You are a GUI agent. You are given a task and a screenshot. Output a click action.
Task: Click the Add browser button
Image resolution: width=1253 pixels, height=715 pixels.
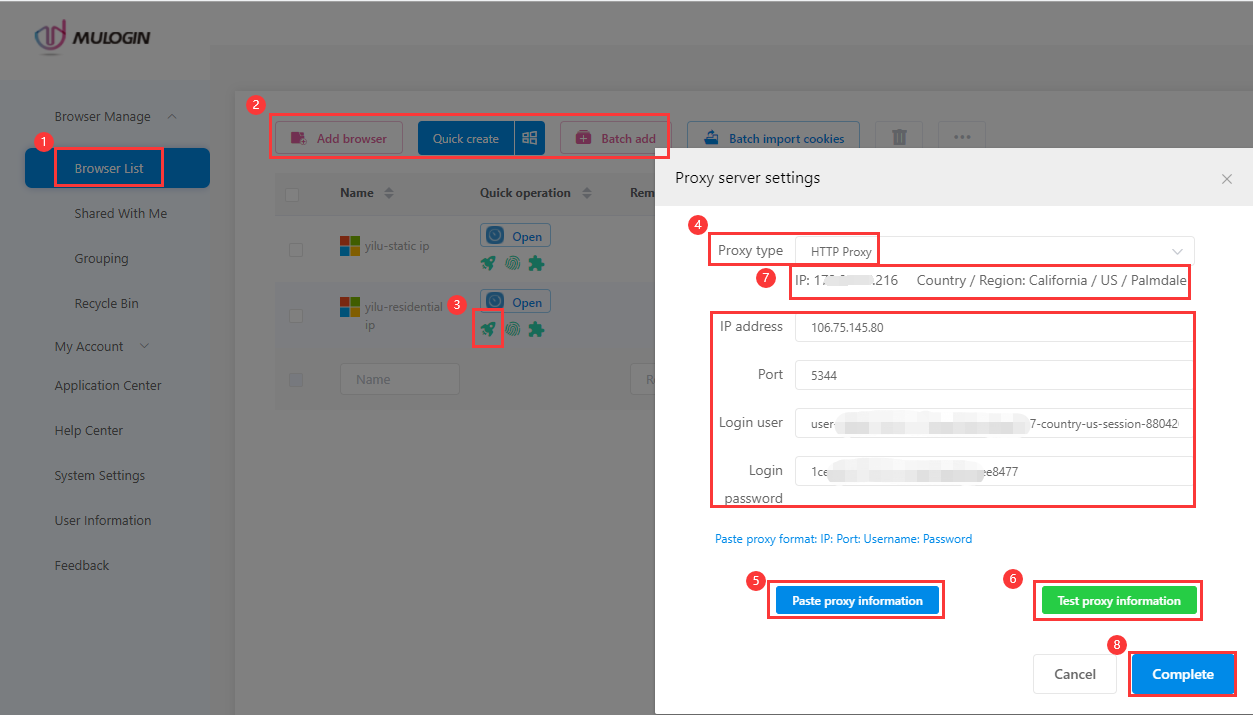click(x=339, y=138)
